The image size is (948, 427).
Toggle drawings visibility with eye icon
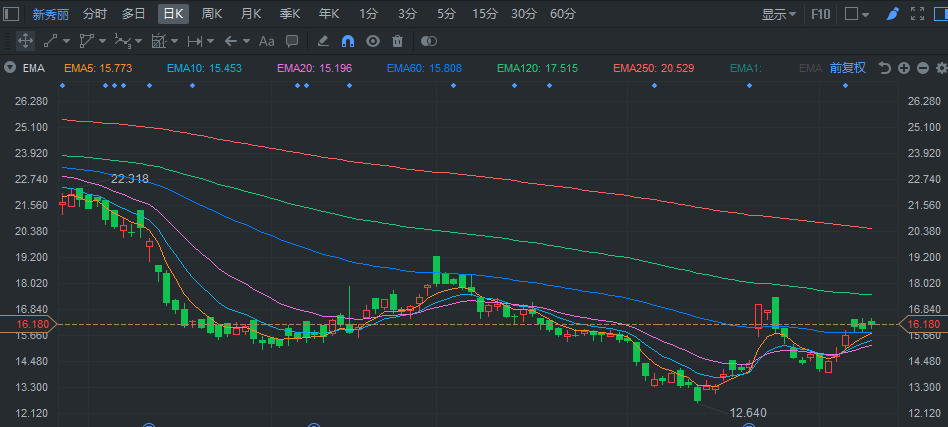[373, 41]
